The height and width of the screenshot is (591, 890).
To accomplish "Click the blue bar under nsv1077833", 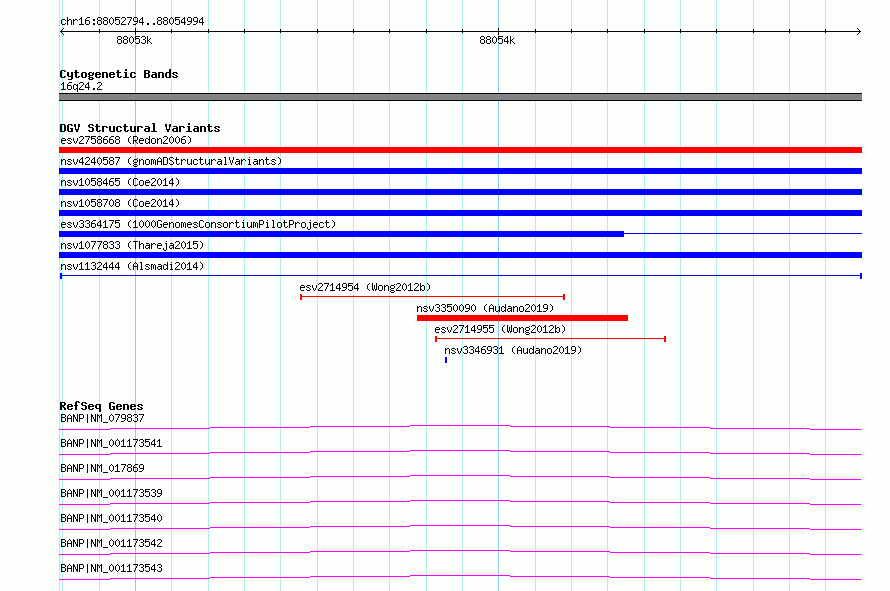I will click(460, 255).
